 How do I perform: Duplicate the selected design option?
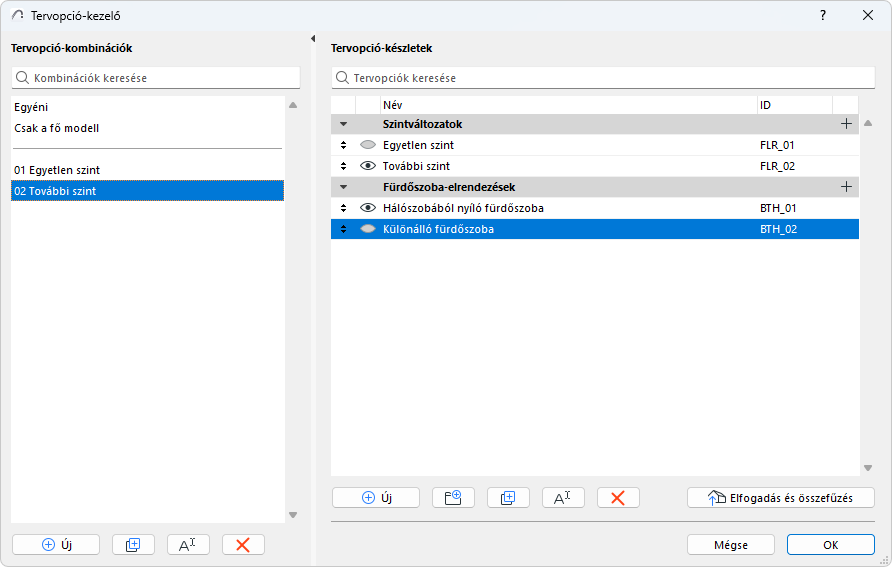coord(508,498)
